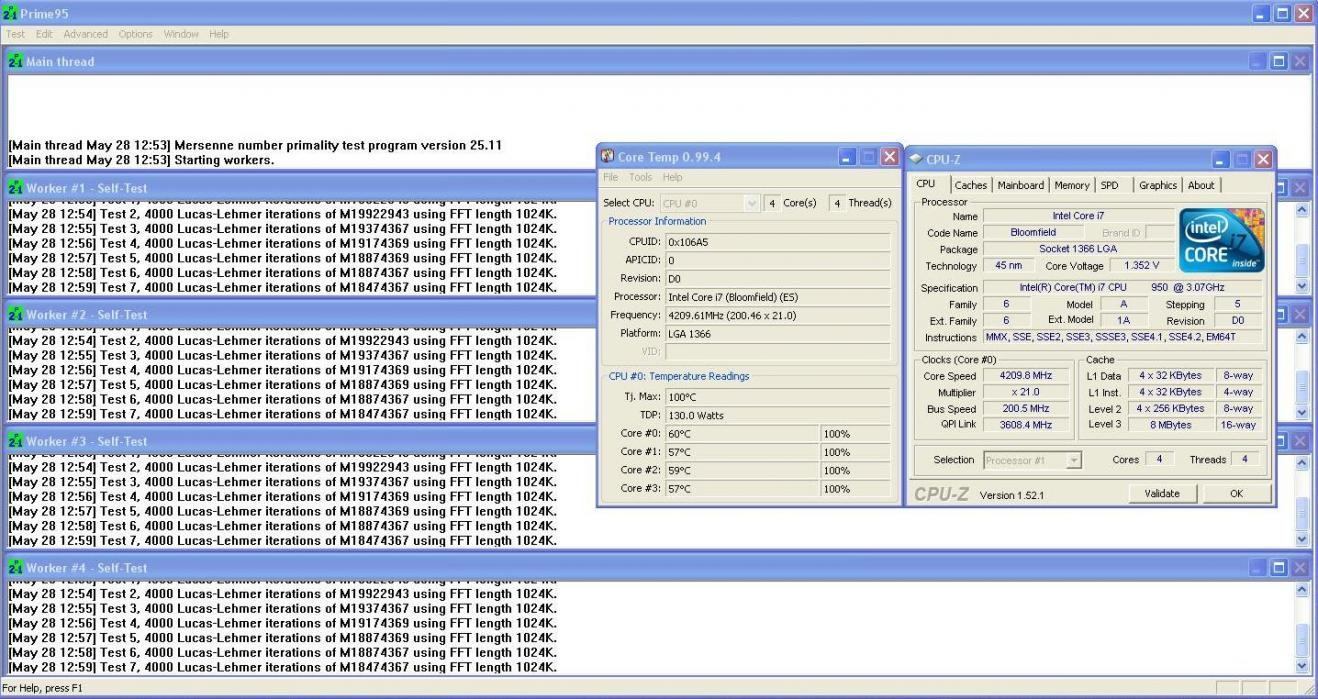This screenshot has width=1318, height=699.
Task: Click the Core #1 load value 100%
Action: tap(855, 452)
